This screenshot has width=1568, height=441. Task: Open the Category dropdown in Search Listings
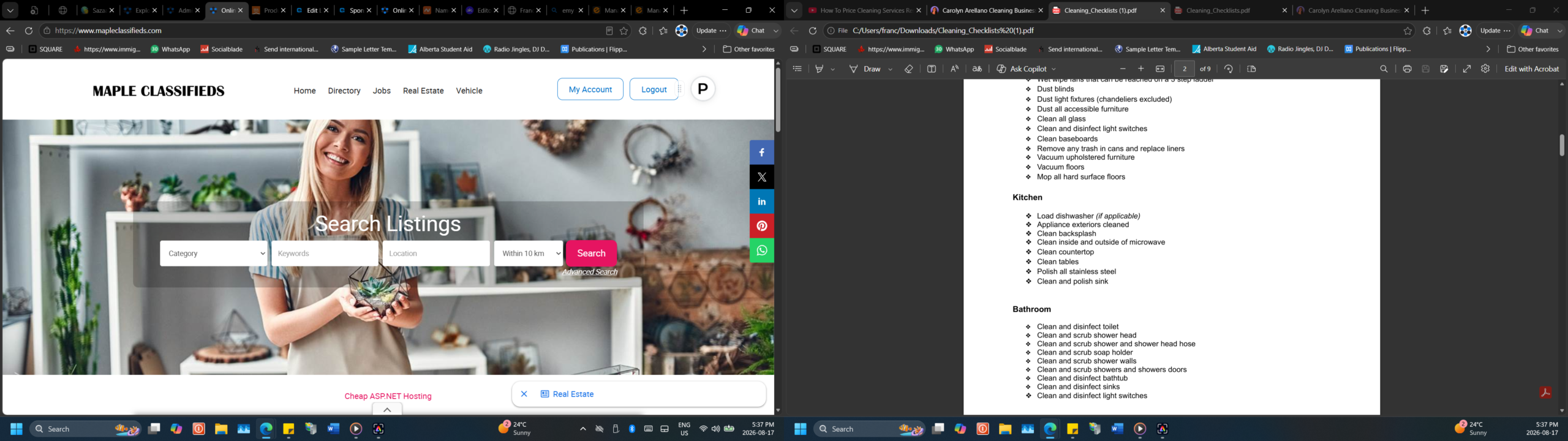pos(214,254)
